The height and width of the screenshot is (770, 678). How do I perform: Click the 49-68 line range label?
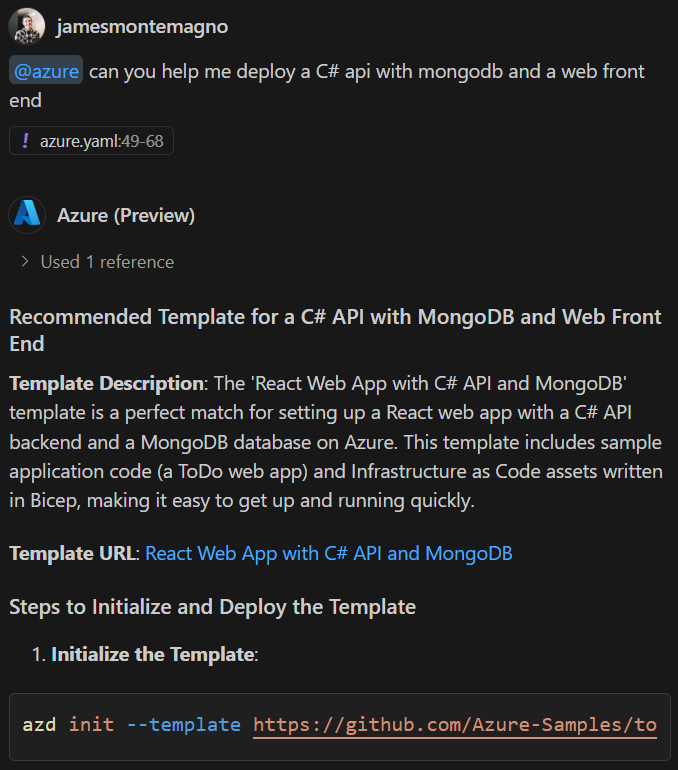(x=142, y=141)
